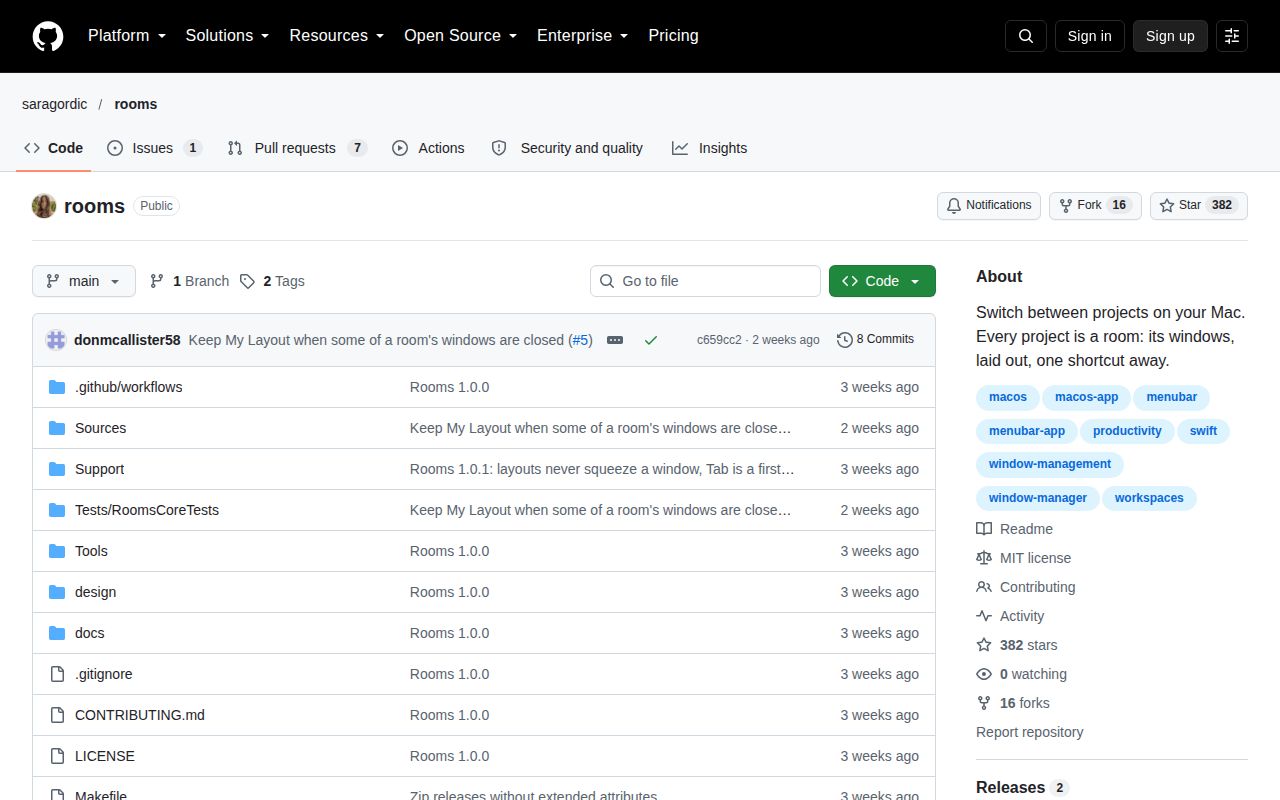Expand the green Code dropdown button

click(x=882, y=281)
